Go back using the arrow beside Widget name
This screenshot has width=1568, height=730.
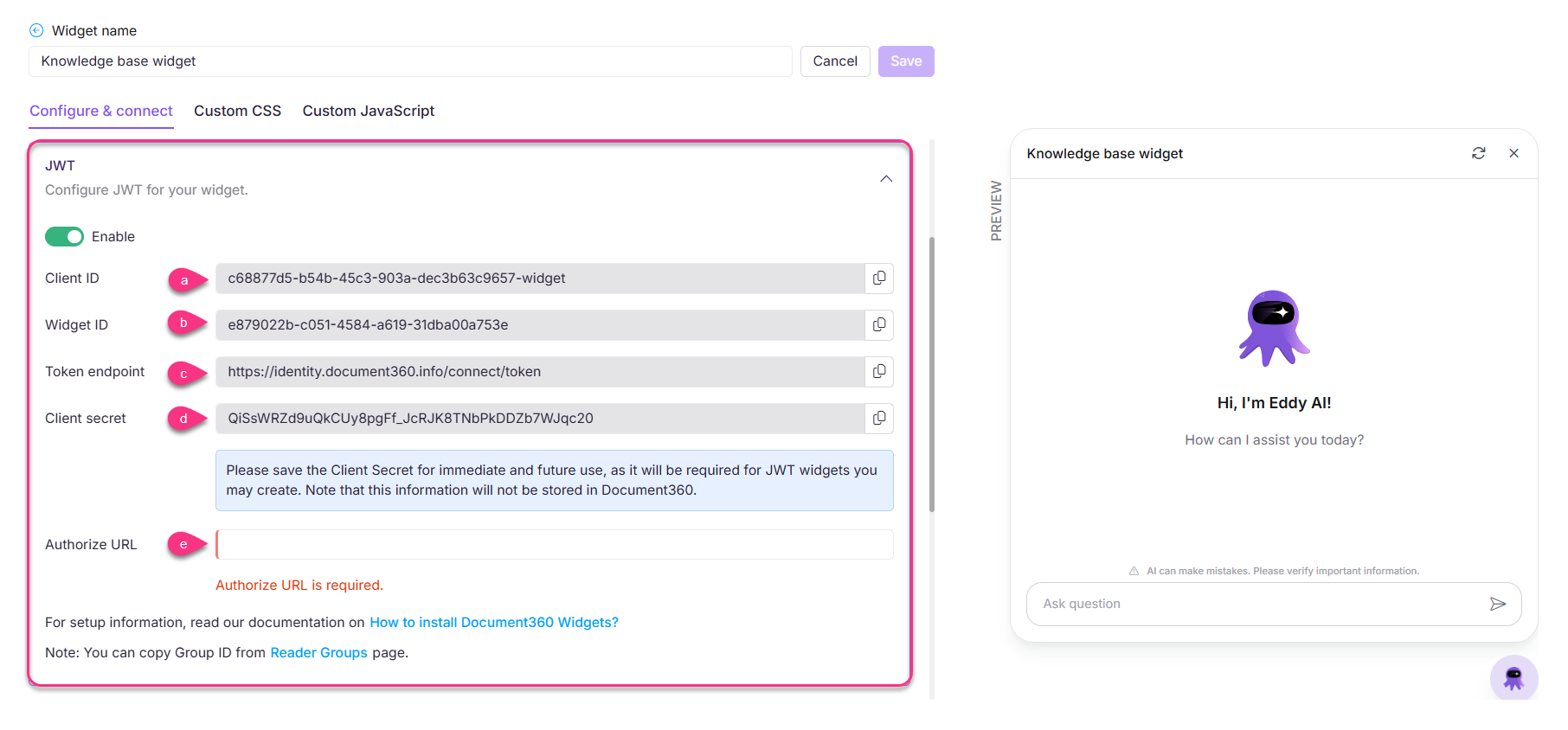pos(36,30)
